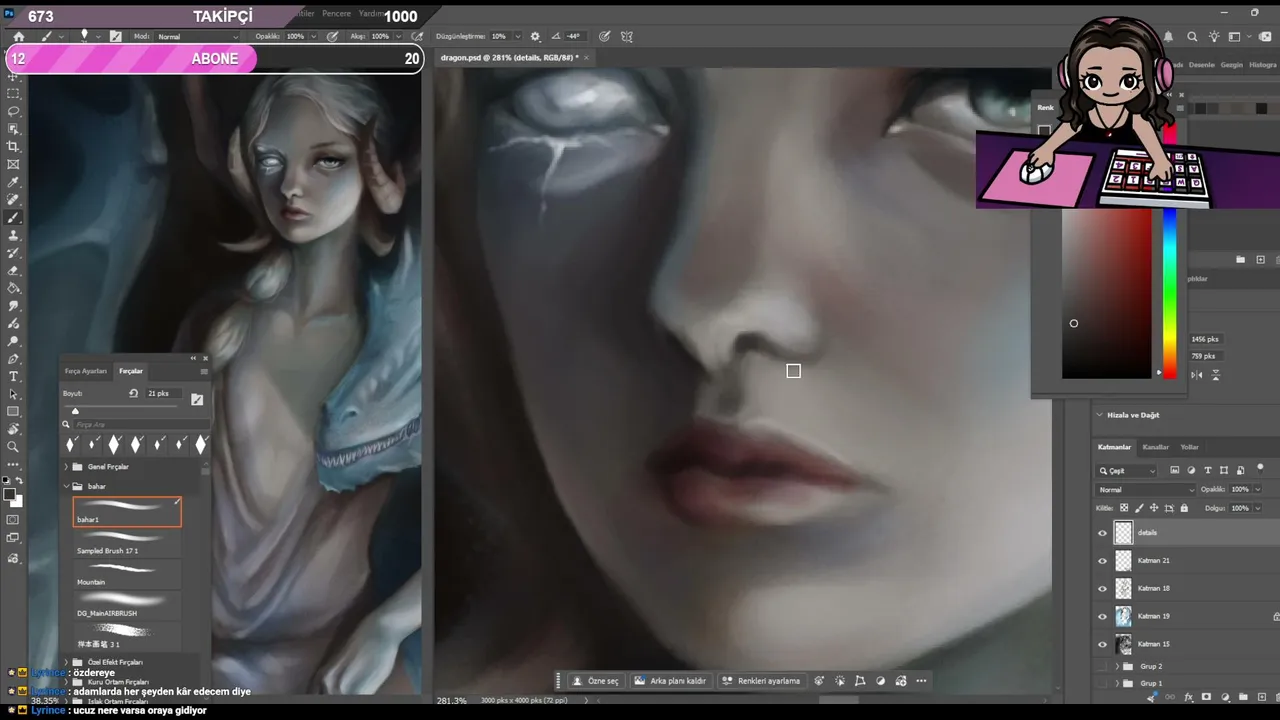The width and height of the screenshot is (1280, 720).
Task: Click the brush size slider handle
Action: [x=75, y=410]
